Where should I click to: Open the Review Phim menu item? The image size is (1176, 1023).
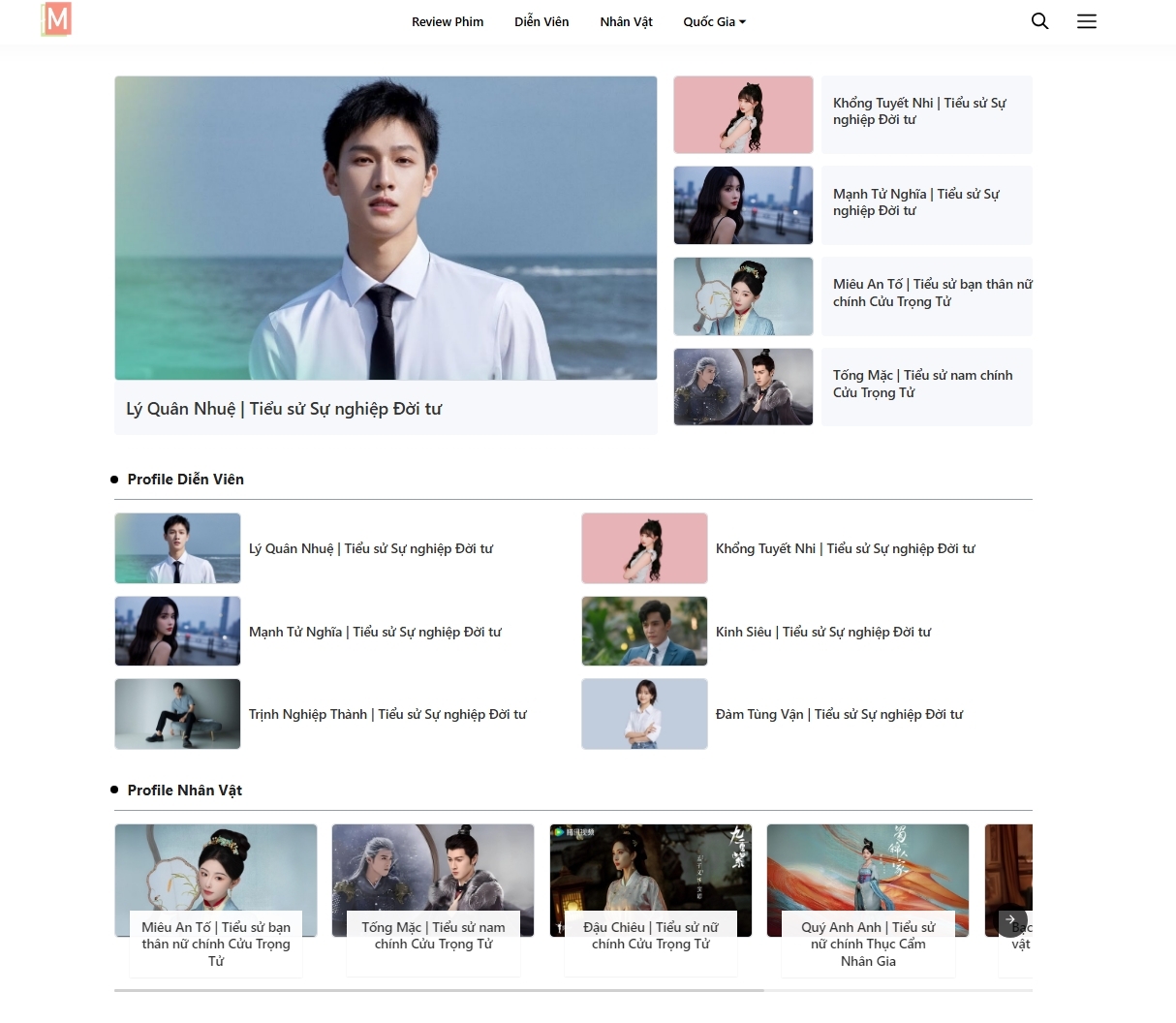pos(447,21)
